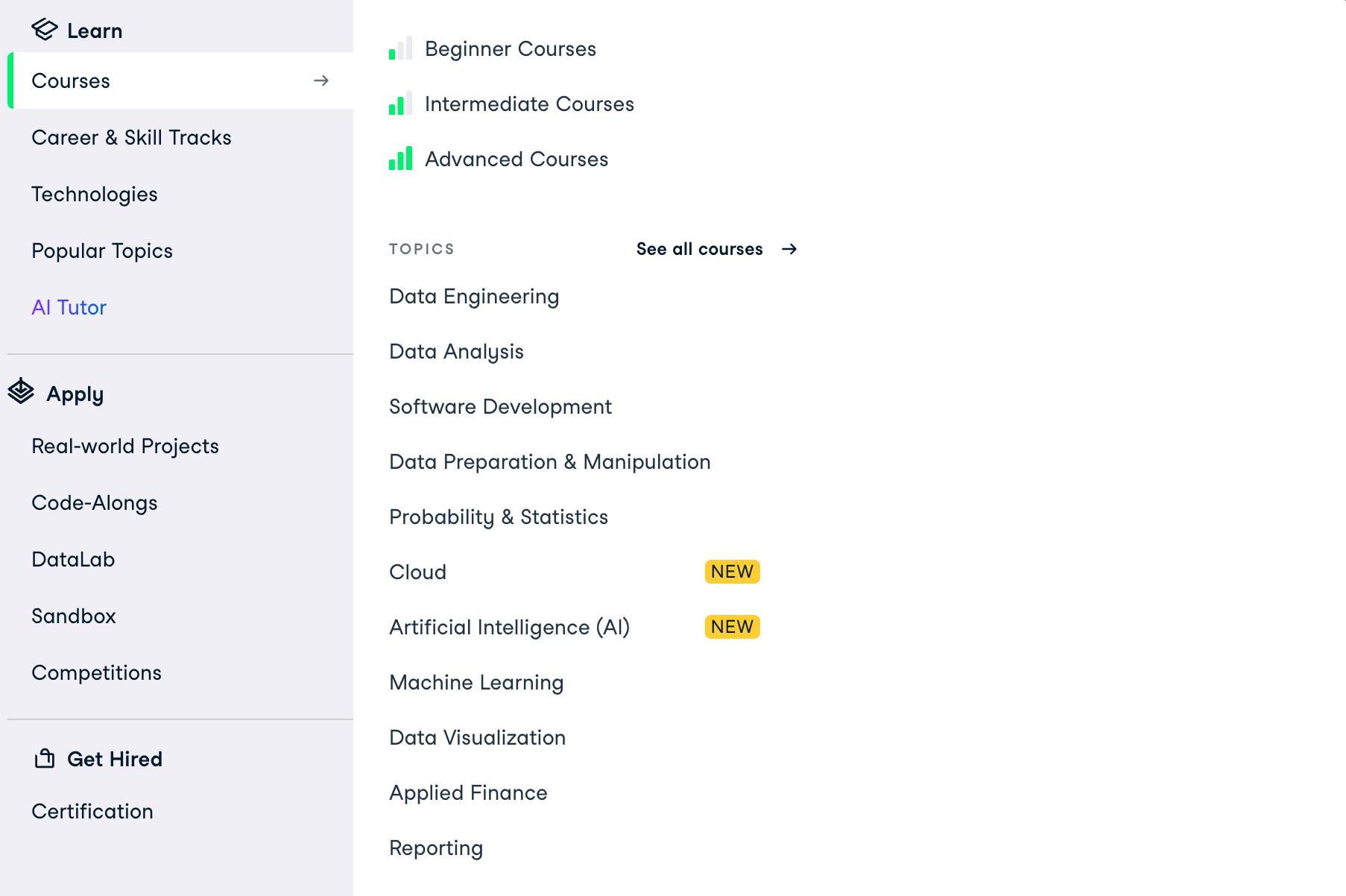The height and width of the screenshot is (896, 1346).
Task: Open the Artificial Intelligence (AI) topic
Action: (x=510, y=628)
